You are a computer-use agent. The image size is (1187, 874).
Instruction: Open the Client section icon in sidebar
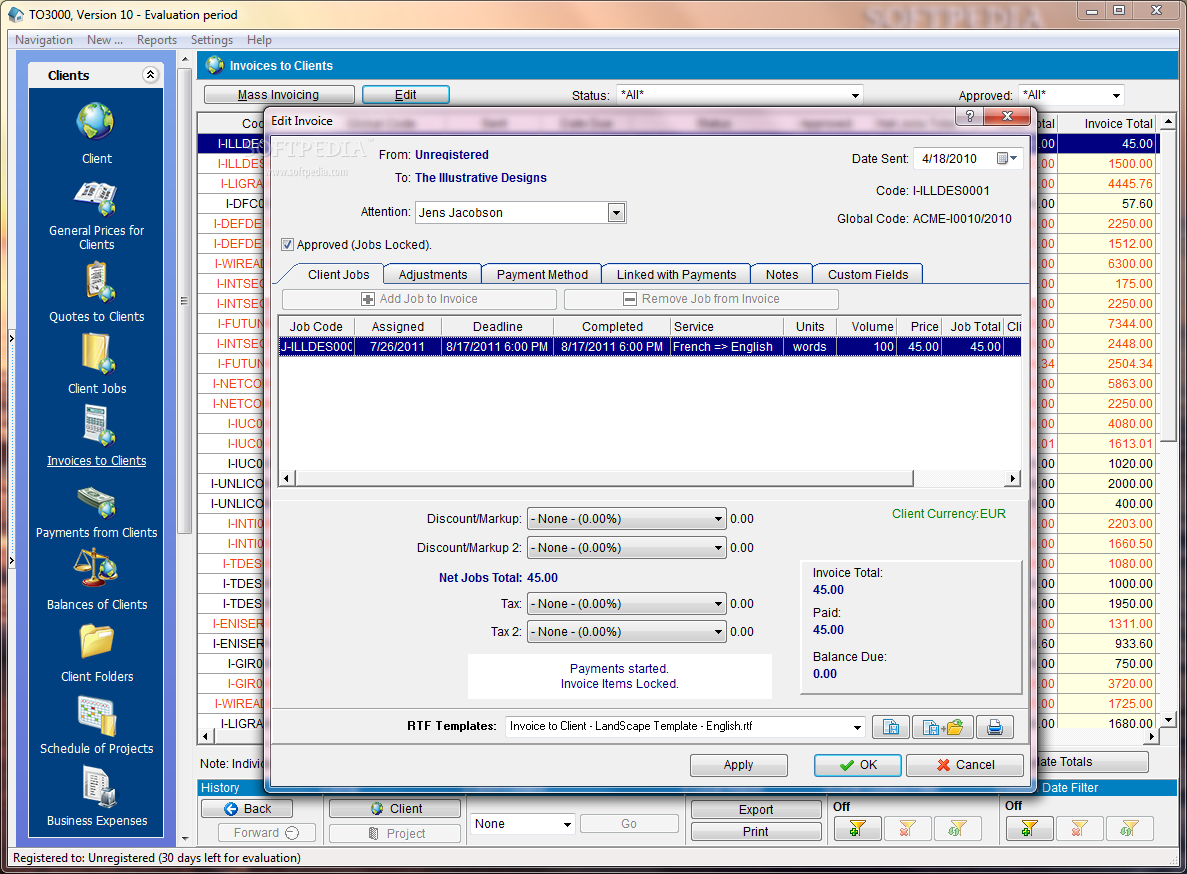pyautogui.click(x=95, y=122)
